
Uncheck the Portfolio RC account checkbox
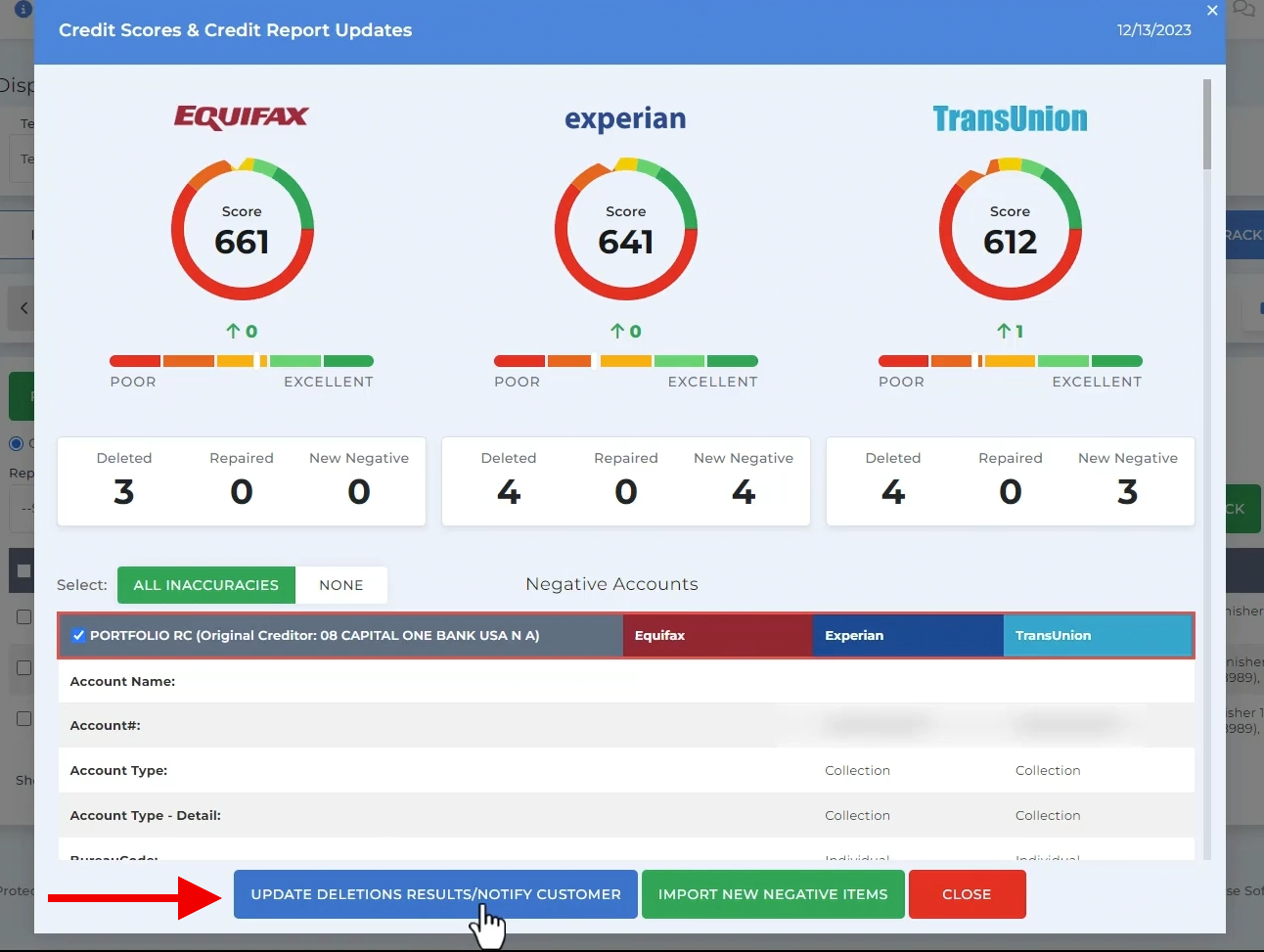(x=78, y=635)
